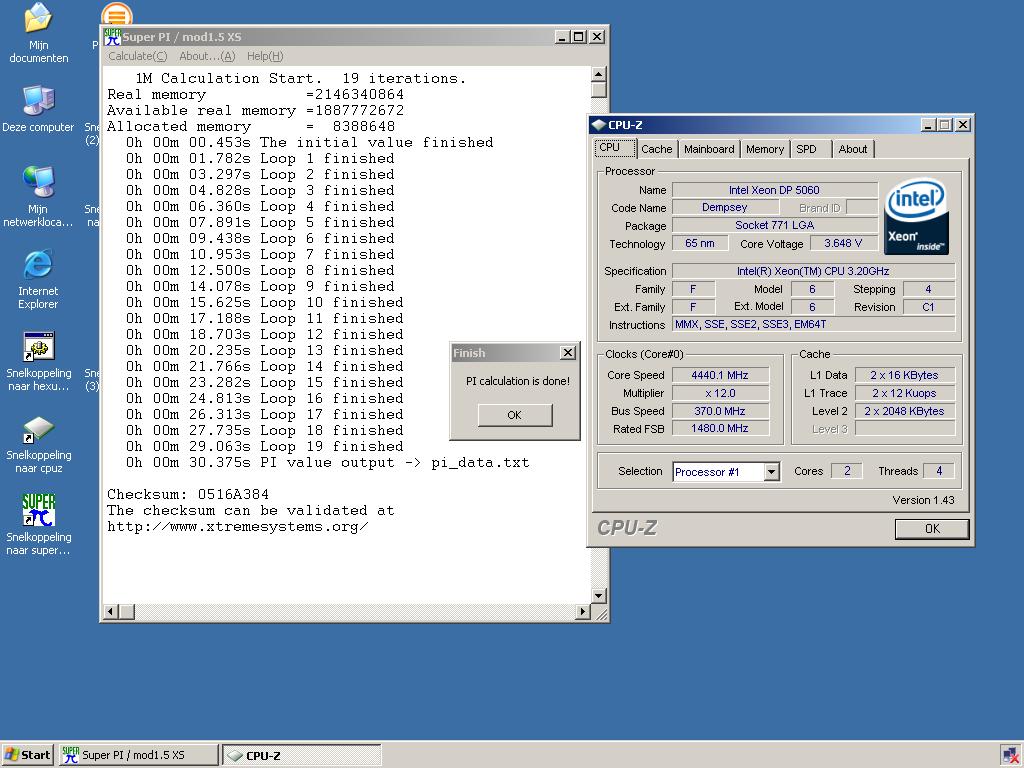1024x768 pixels.
Task: Open Mijn netwerklocaties desktop icon
Action: click(x=39, y=196)
